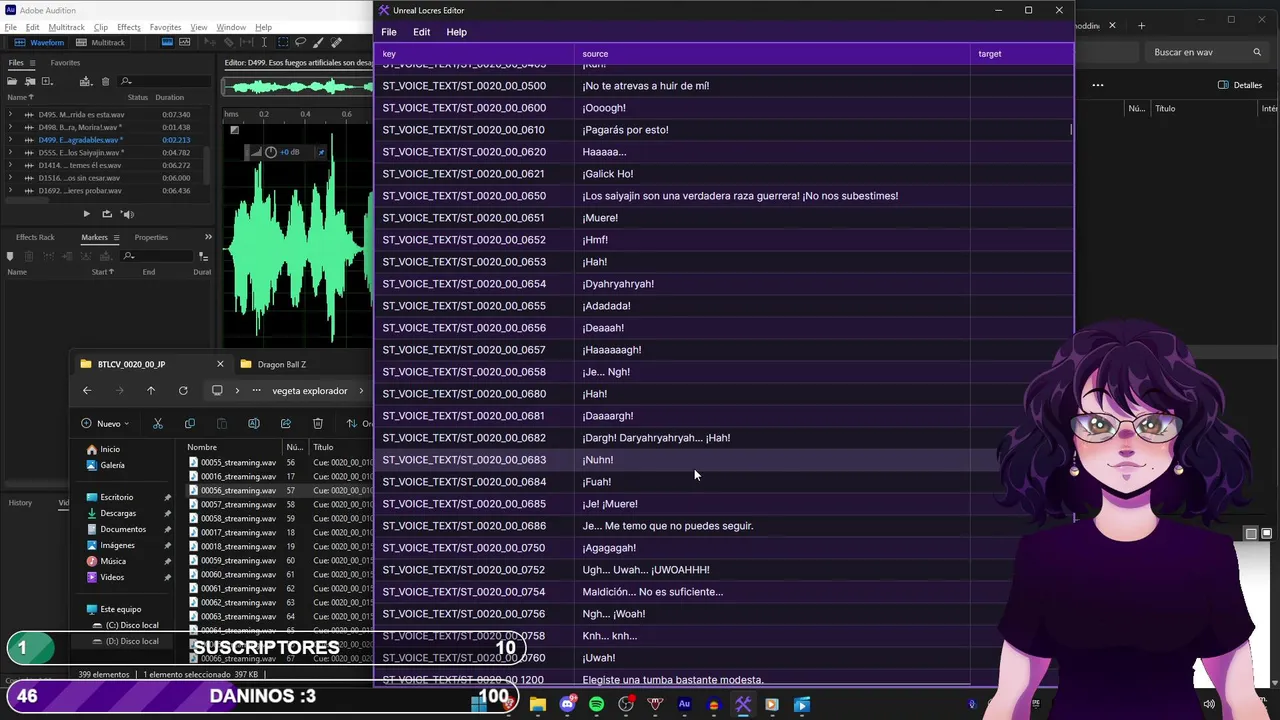Show Spectral Pitch Display in Audition toolbar
This screenshot has height=720, width=1280.
tap(186, 42)
